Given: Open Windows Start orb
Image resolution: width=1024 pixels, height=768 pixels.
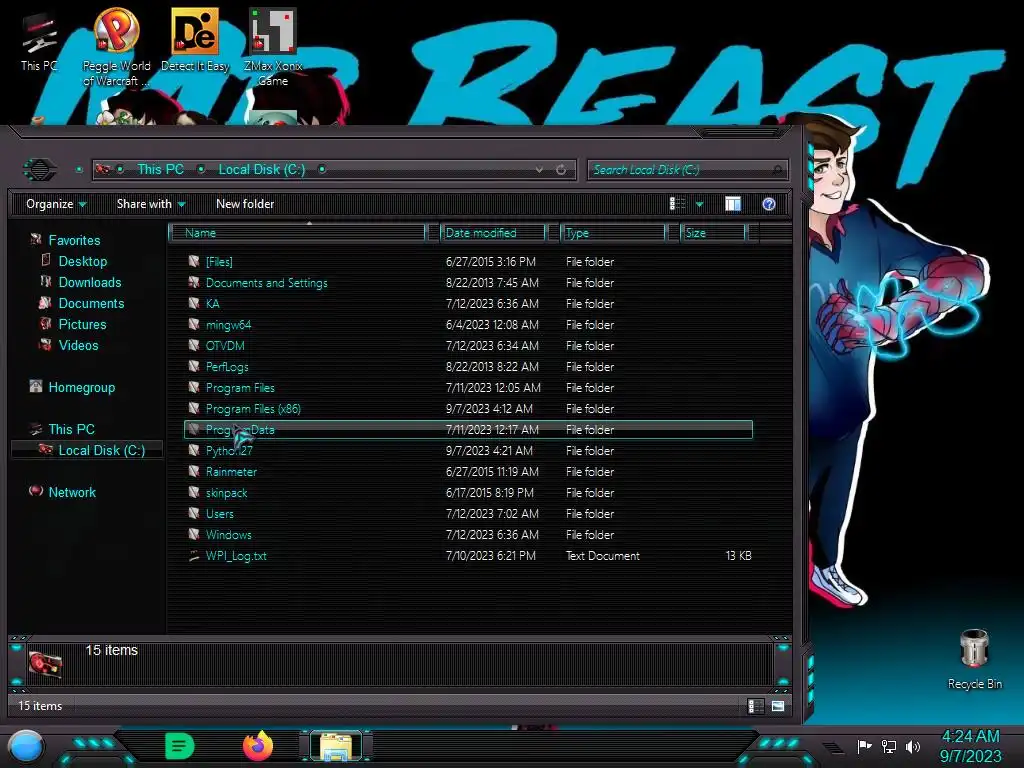Looking at the screenshot, I should click(x=26, y=747).
